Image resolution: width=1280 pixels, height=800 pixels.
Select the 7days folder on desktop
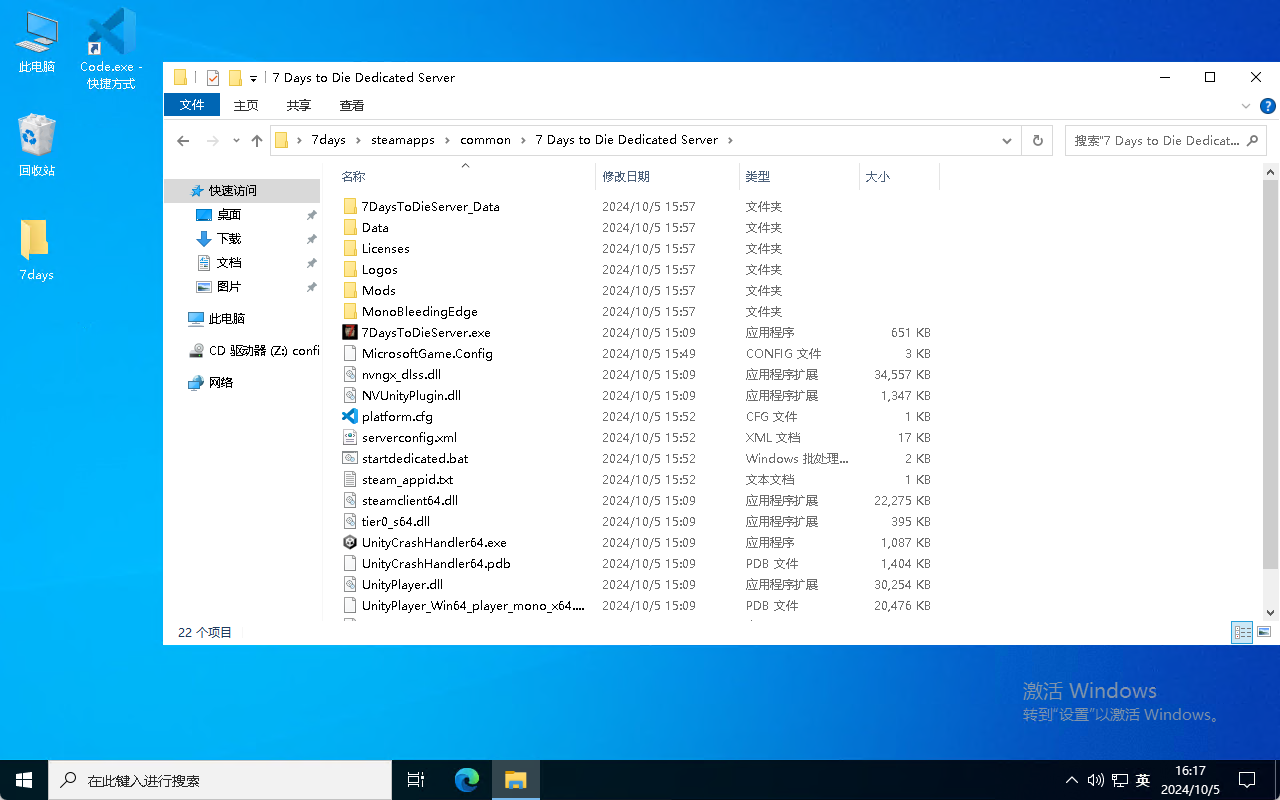(x=36, y=250)
